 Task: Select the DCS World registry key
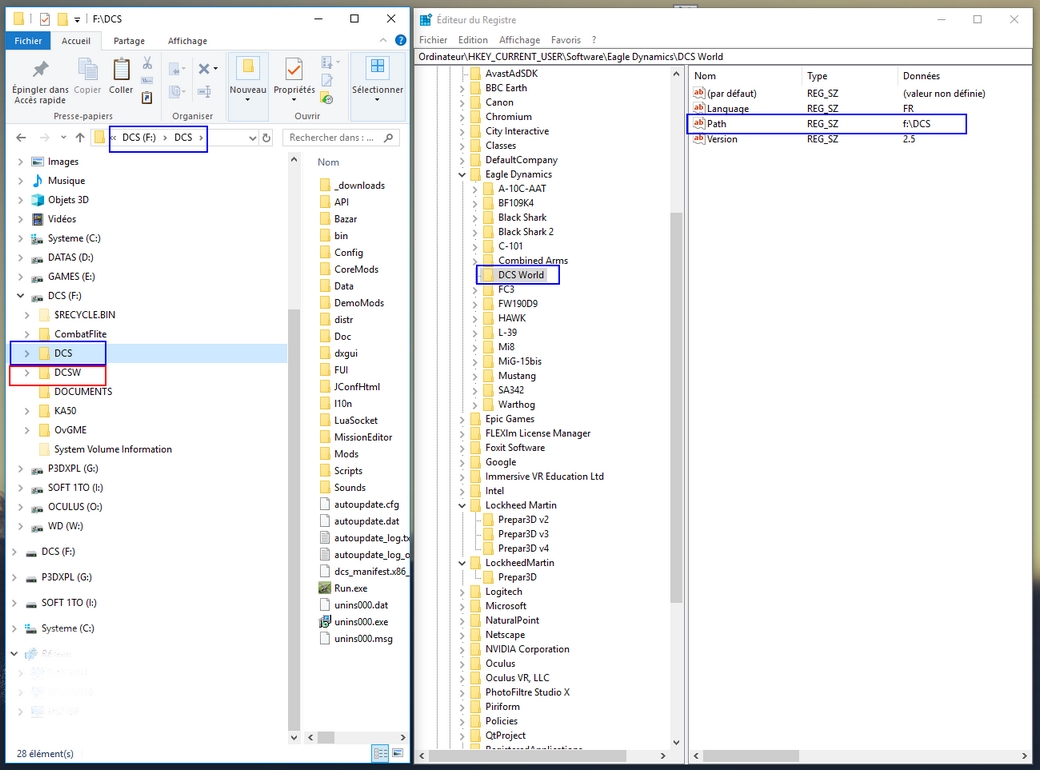521,275
